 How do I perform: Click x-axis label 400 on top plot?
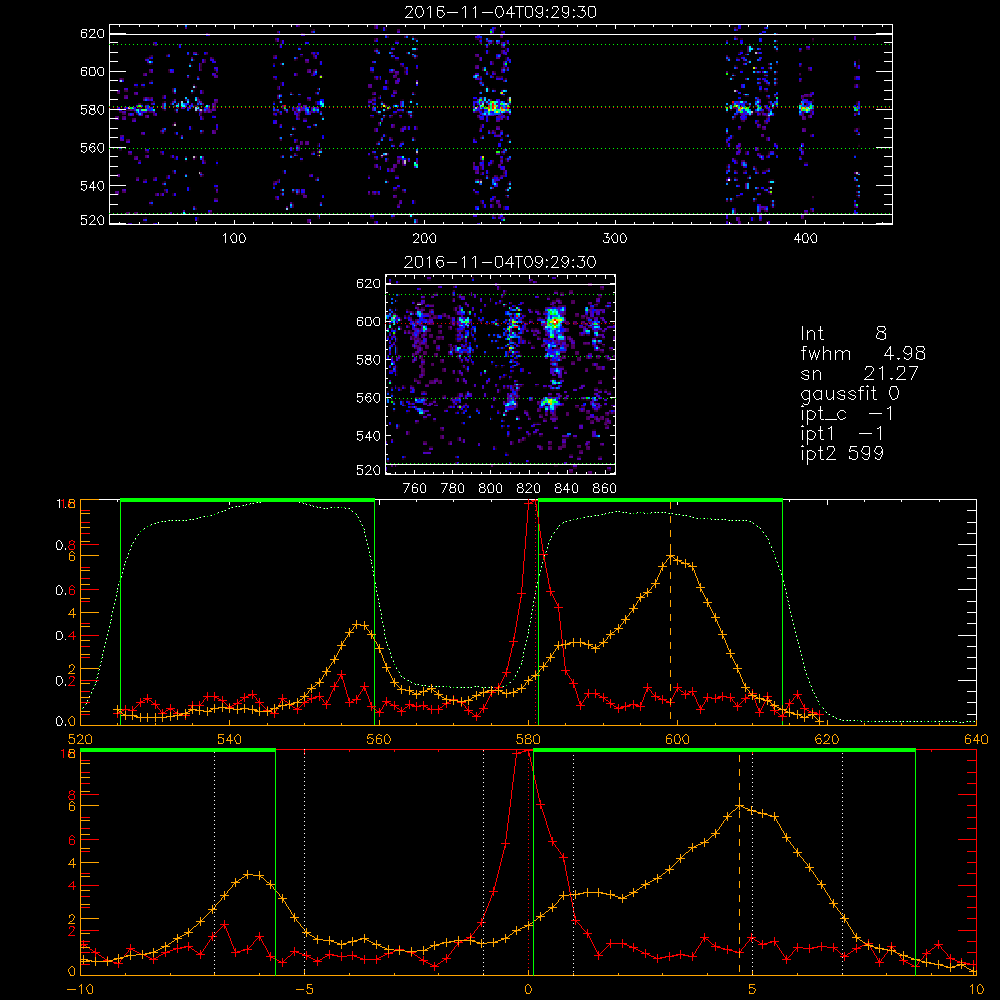[x=805, y=239]
